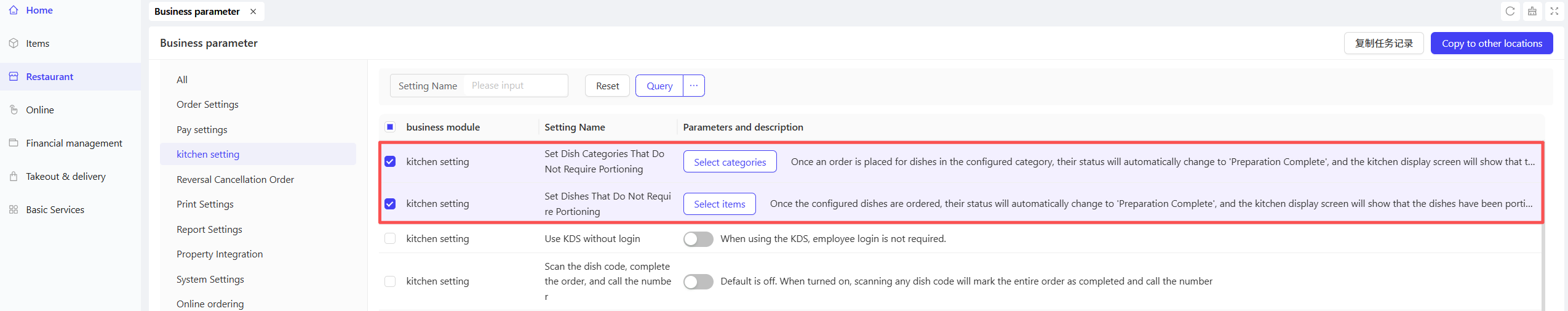Screen dimensions: 1568x311
Task: Click the store icon beside refresh
Action: click(1532, 11)
